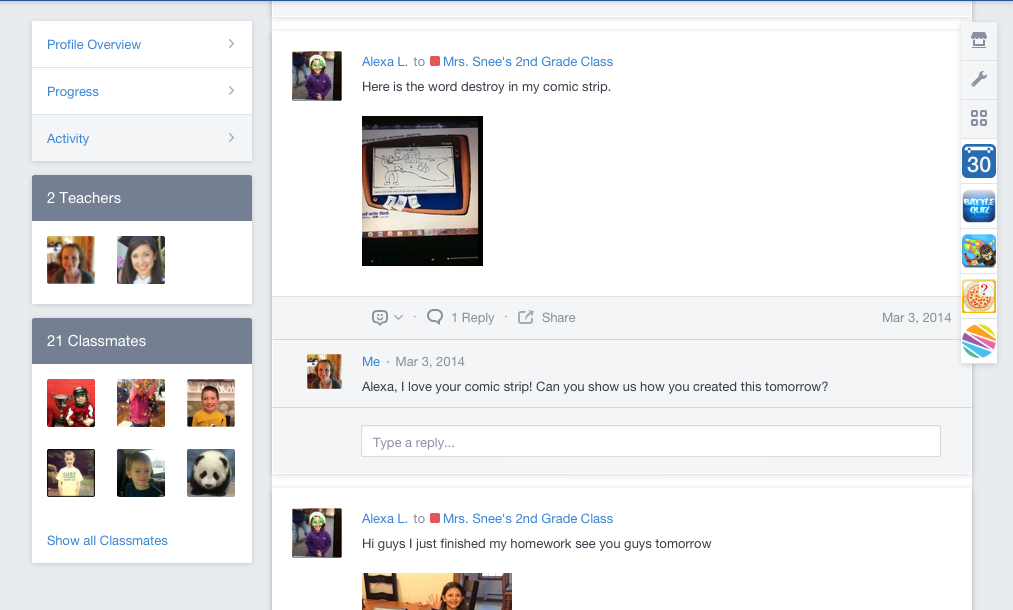Screen dimensions: 1013x610
Task: Open the apps grid icon
Action: [979, 119]
